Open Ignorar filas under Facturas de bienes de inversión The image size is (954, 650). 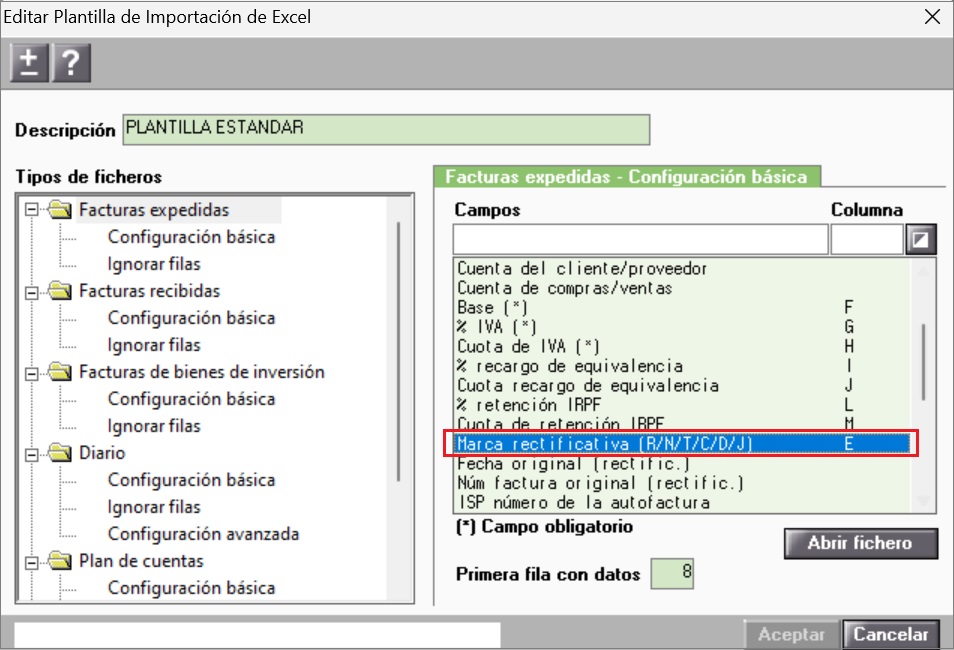tap(154, 425)
